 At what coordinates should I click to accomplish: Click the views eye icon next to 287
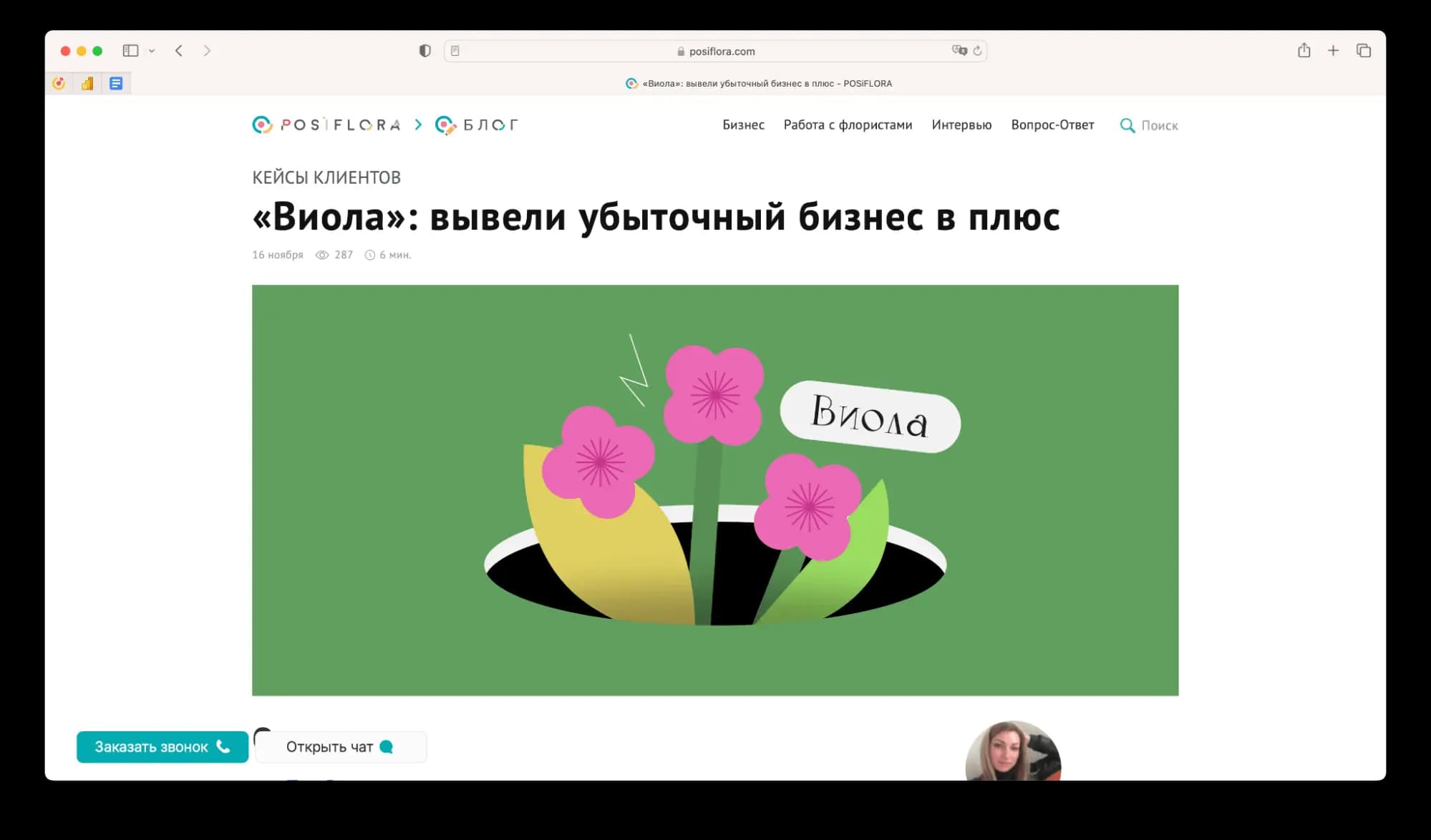click(x=321, y=255)
